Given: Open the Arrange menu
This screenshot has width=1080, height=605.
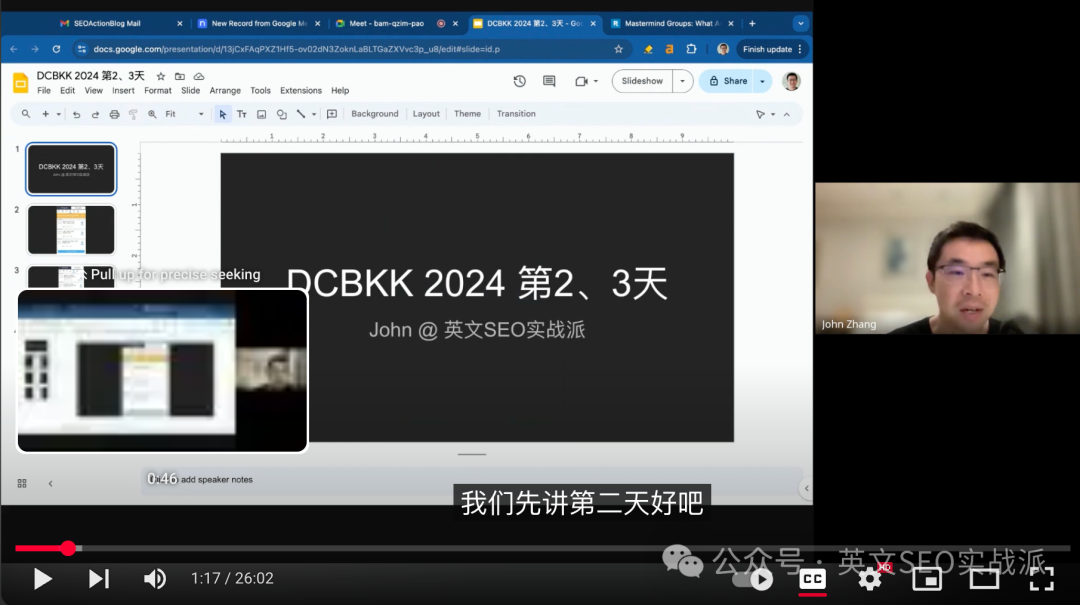Looking at the screenshot, I should (225, 91).
